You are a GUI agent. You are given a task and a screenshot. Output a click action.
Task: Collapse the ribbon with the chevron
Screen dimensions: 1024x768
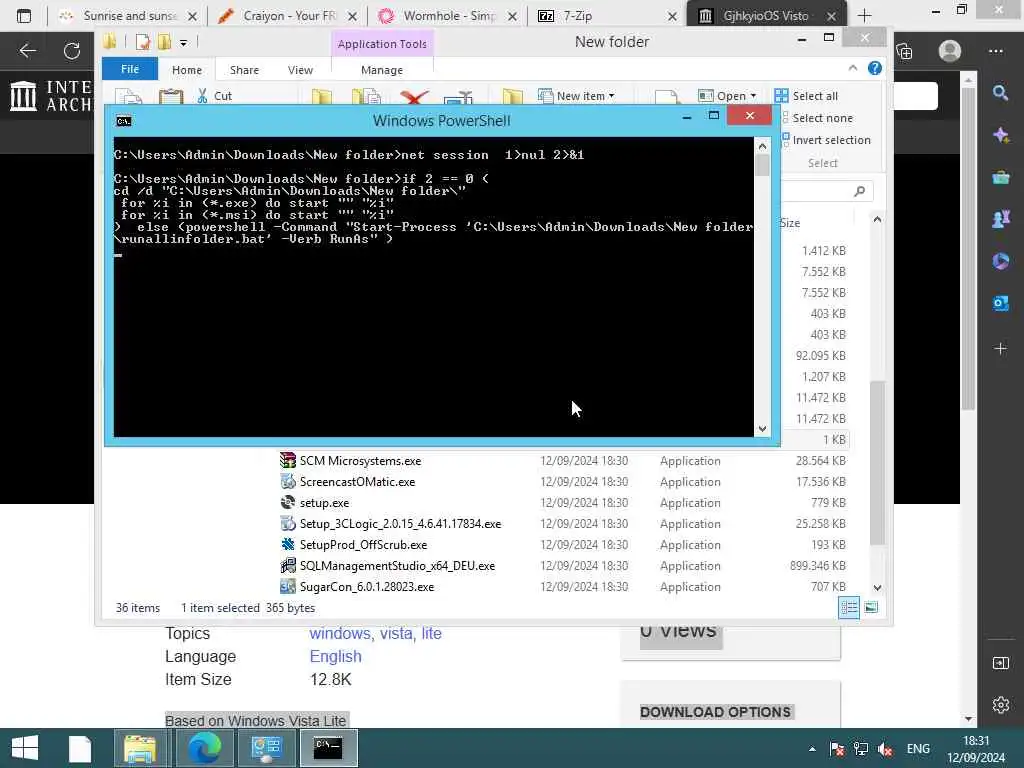853,68
